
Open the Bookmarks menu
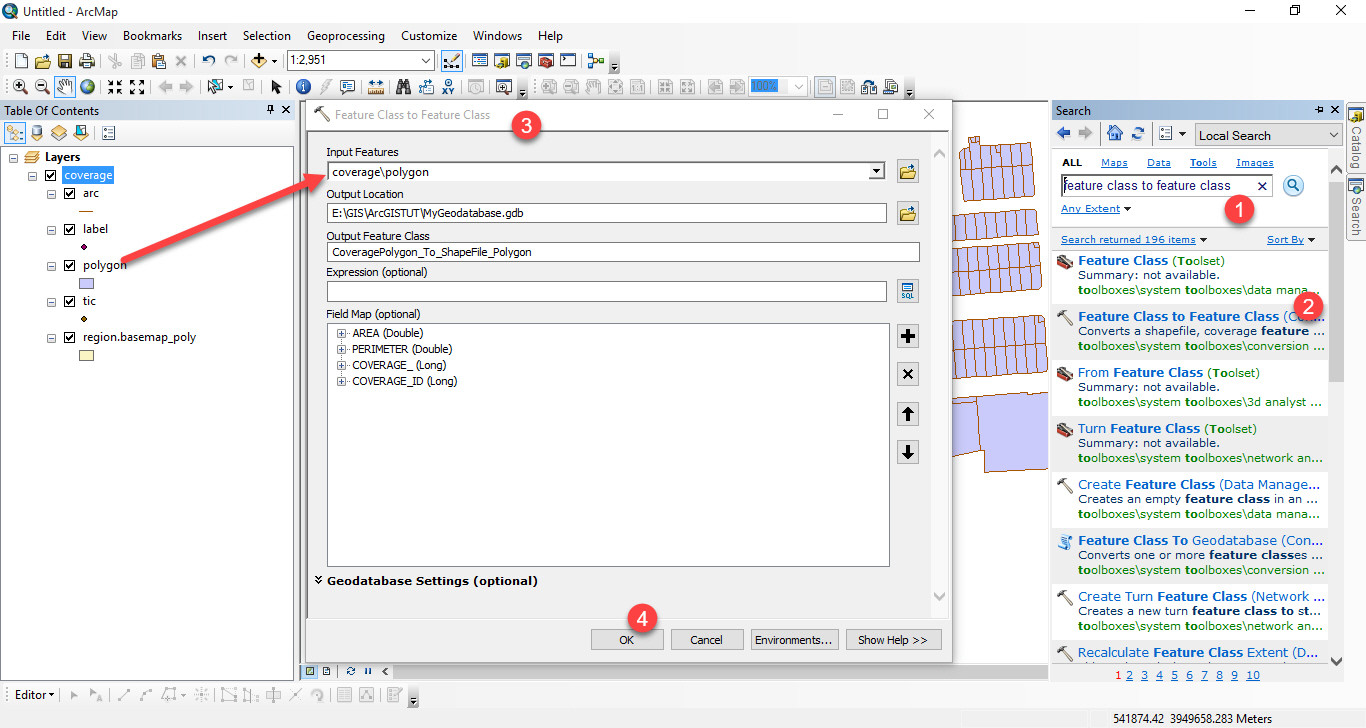coord(152,35)
